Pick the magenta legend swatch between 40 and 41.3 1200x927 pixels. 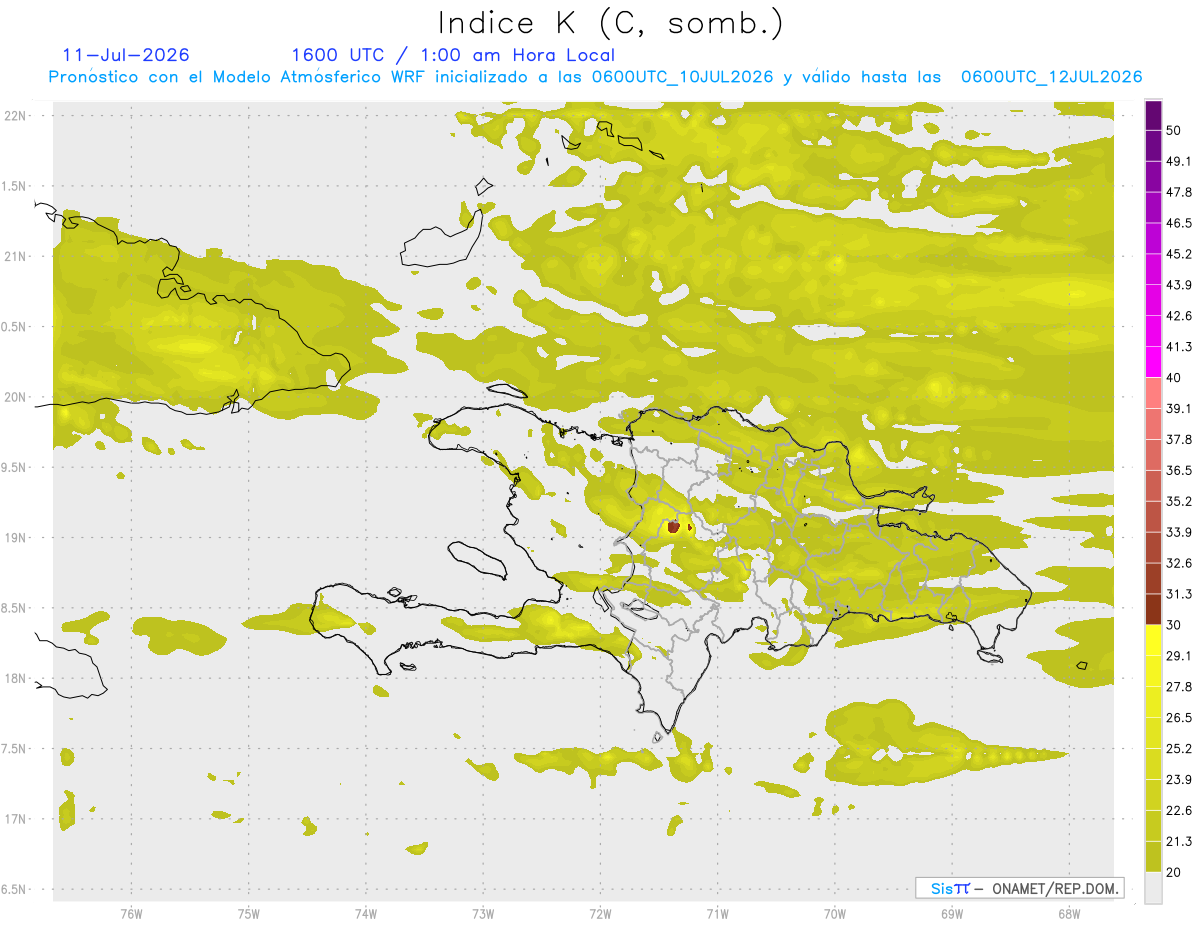coord(1153,362)
